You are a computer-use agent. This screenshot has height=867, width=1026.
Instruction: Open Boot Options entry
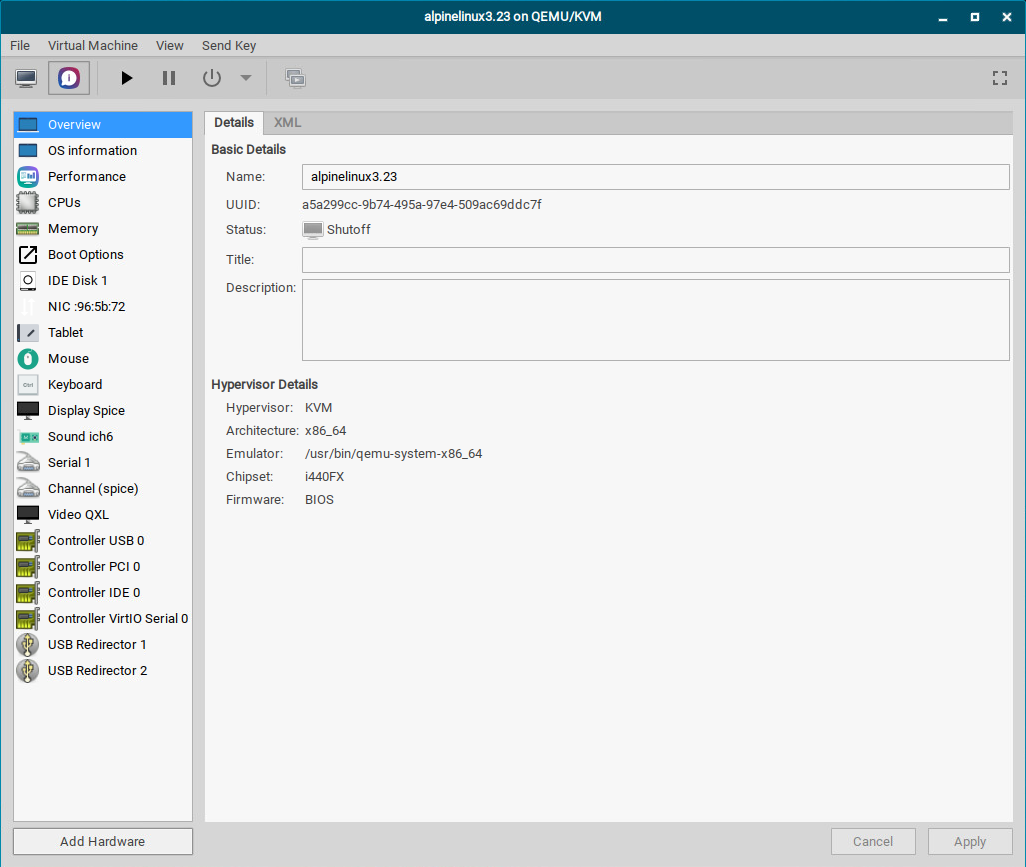tap(103, 255)
